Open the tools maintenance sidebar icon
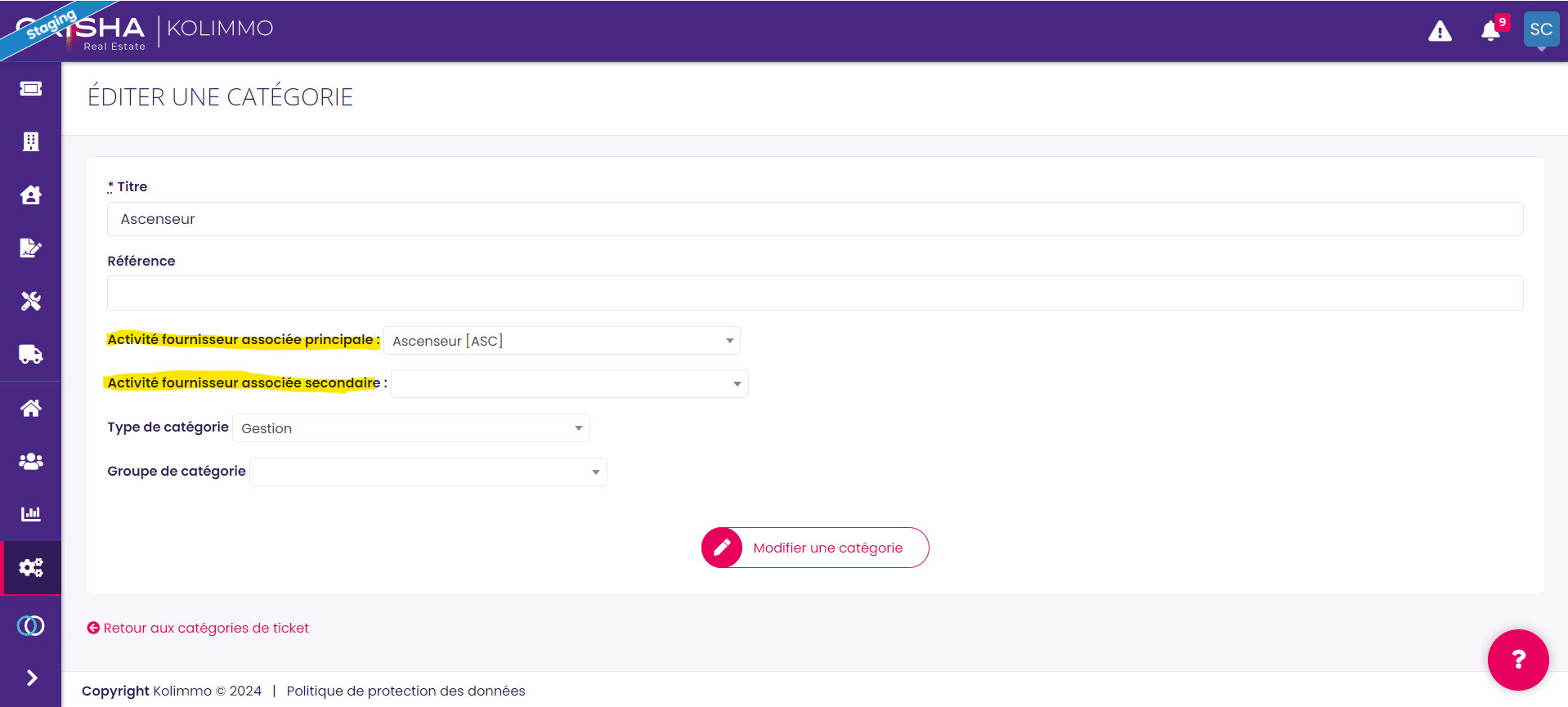This screenshot has height=707, width=1568. tap(31, 301)
